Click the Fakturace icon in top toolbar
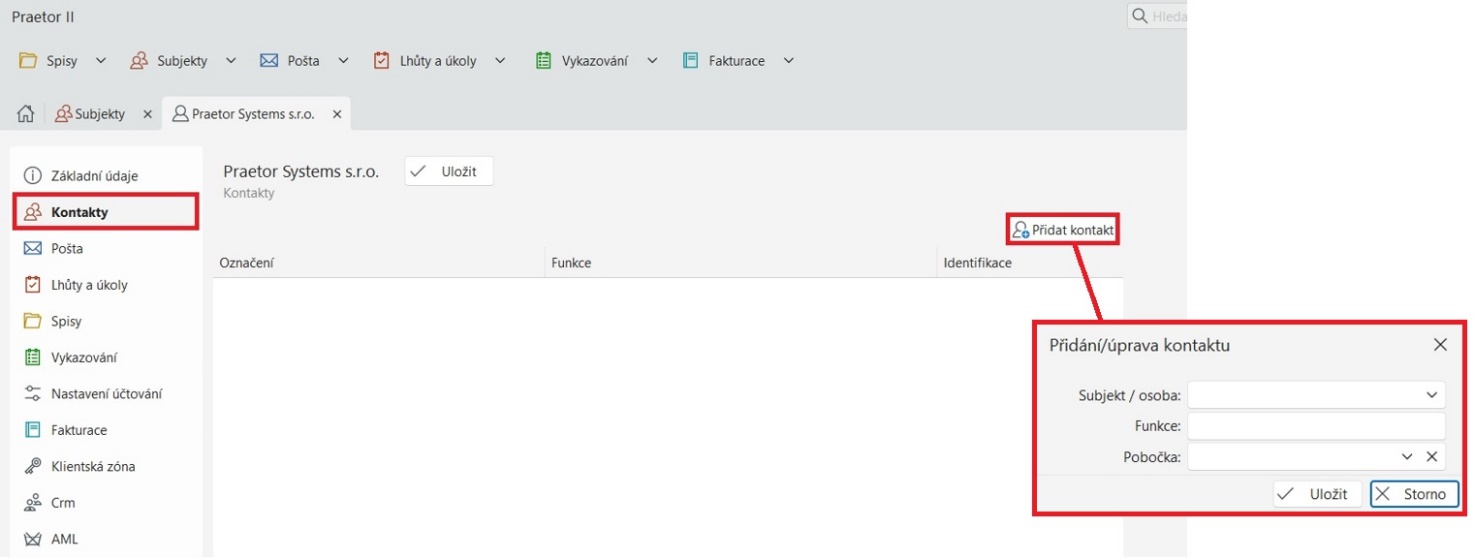 [x=690, y=61]
